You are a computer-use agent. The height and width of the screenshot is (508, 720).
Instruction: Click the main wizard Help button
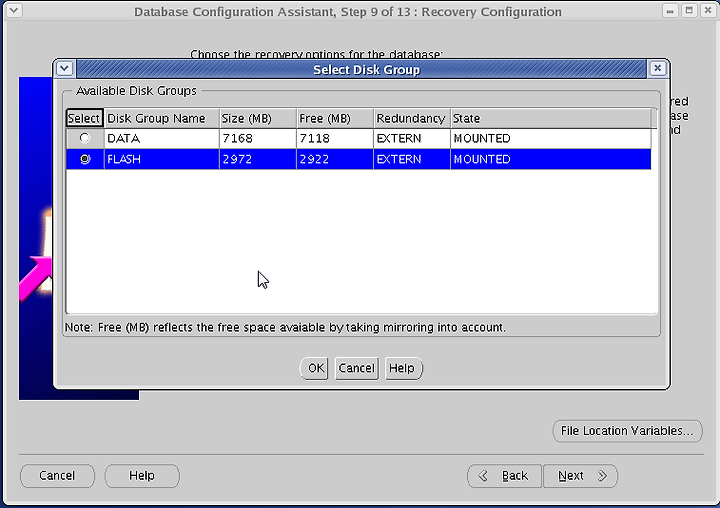(x=142, y=475)
